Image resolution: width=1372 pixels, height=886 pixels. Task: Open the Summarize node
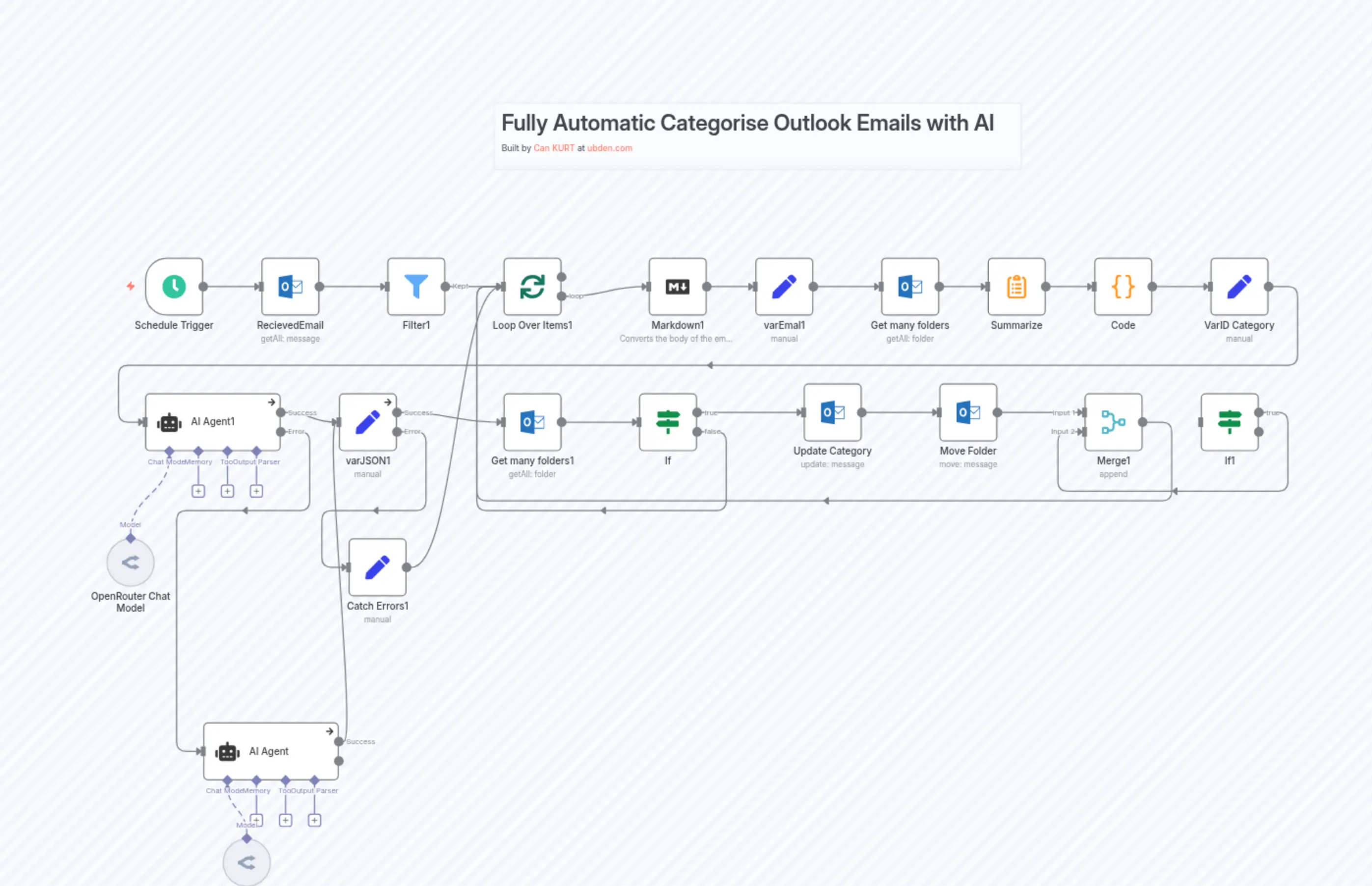pyautogui.click(x=1016, y=286)
